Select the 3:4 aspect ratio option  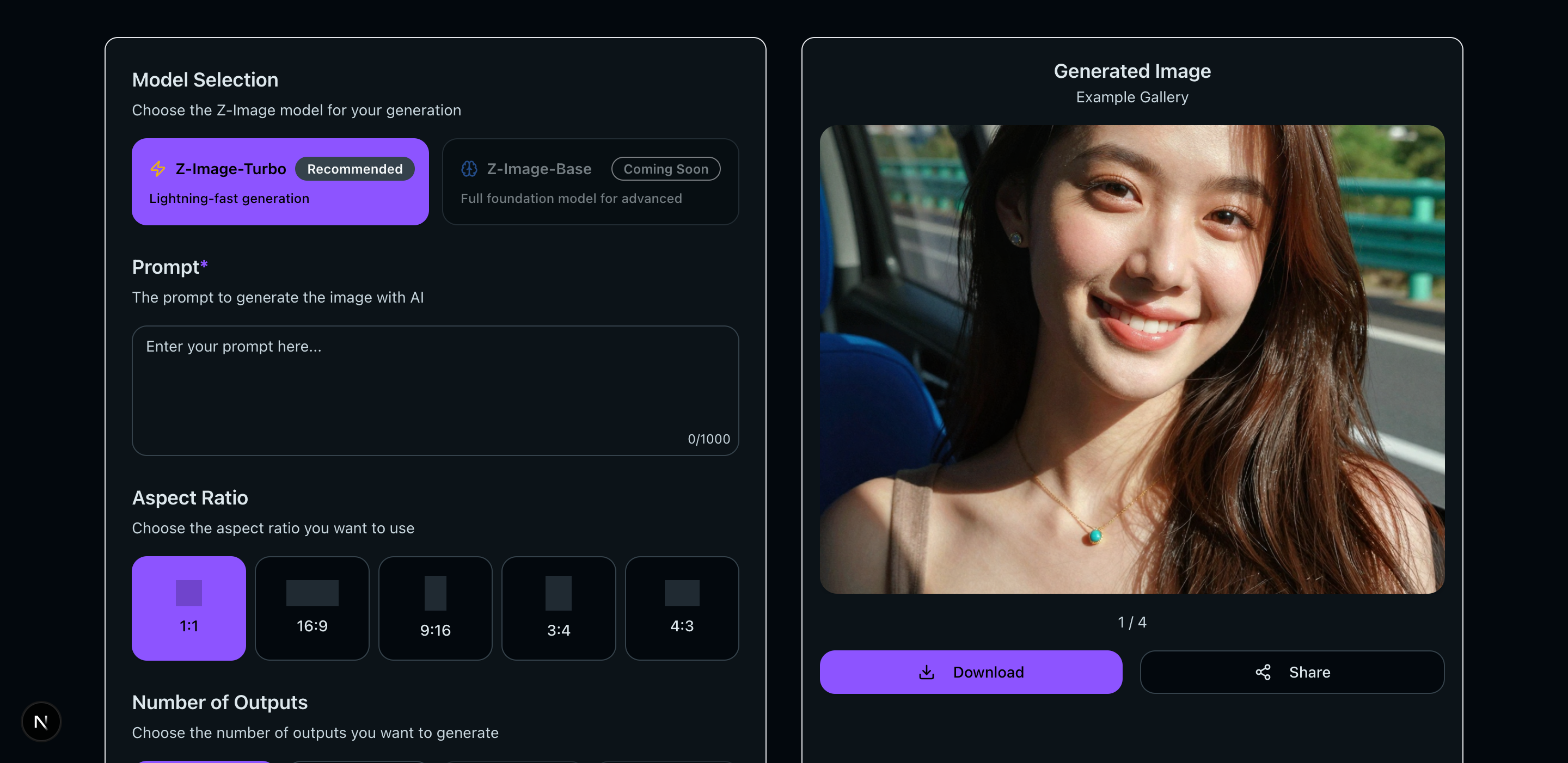558,608
